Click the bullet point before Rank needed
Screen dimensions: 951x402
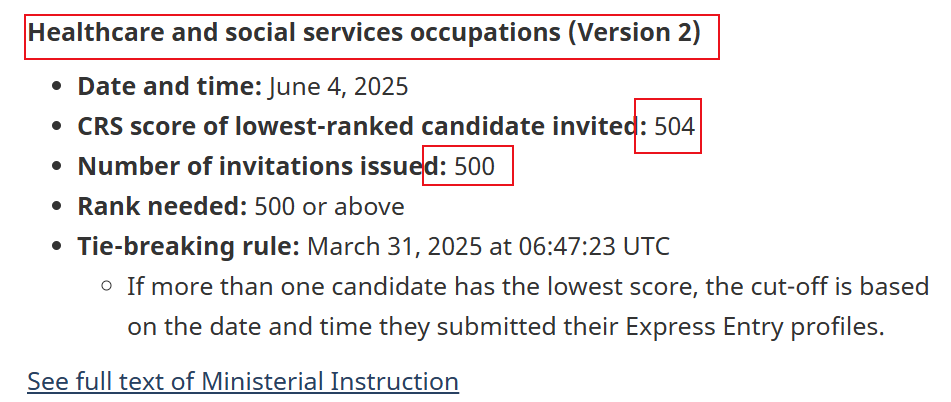point(57,206)
